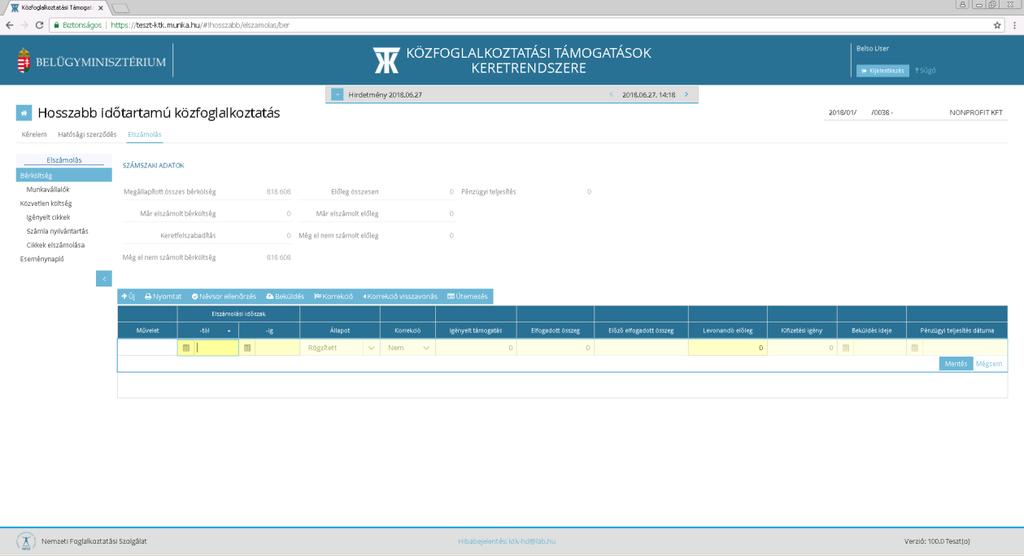Select Bérköltség in the sidebar
Viewport: 1024px width, 556px height.
tap(64, 175)
